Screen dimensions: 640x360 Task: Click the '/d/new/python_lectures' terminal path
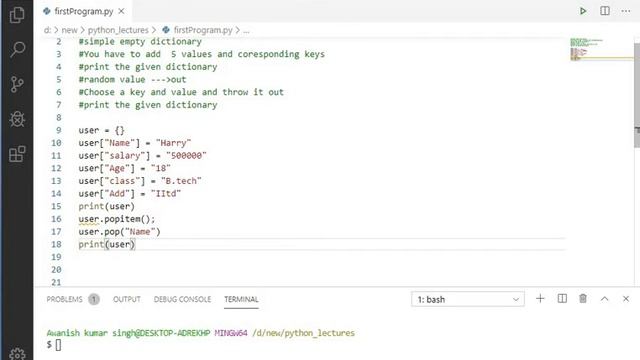coord(304,333)
